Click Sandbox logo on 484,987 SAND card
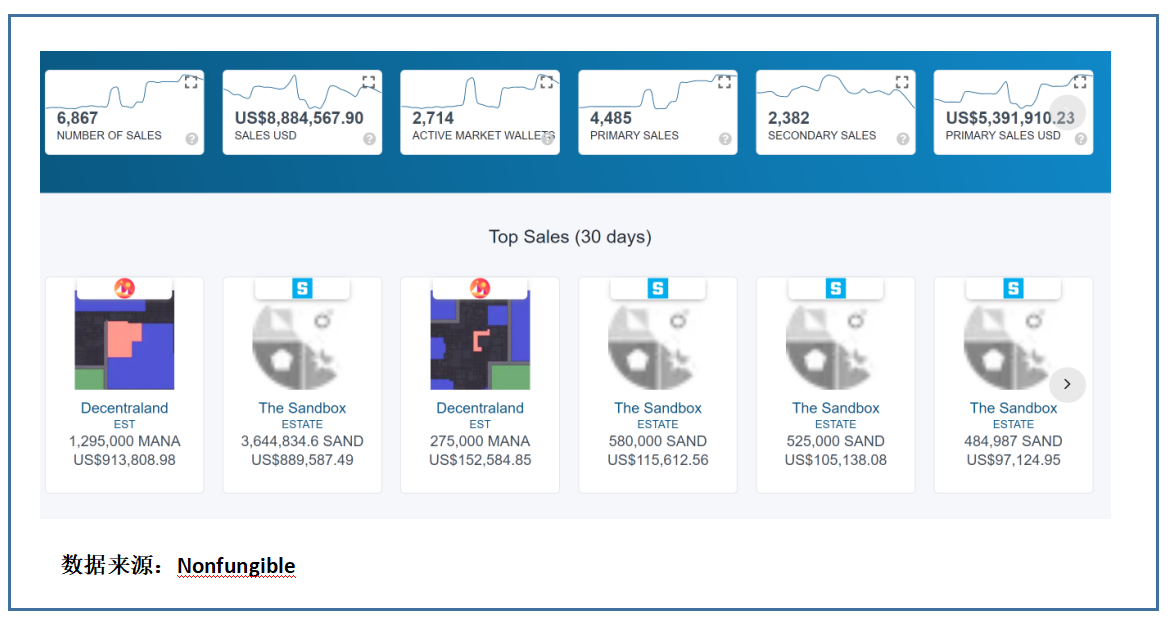1174x624 pixels. click(1014, 288)
